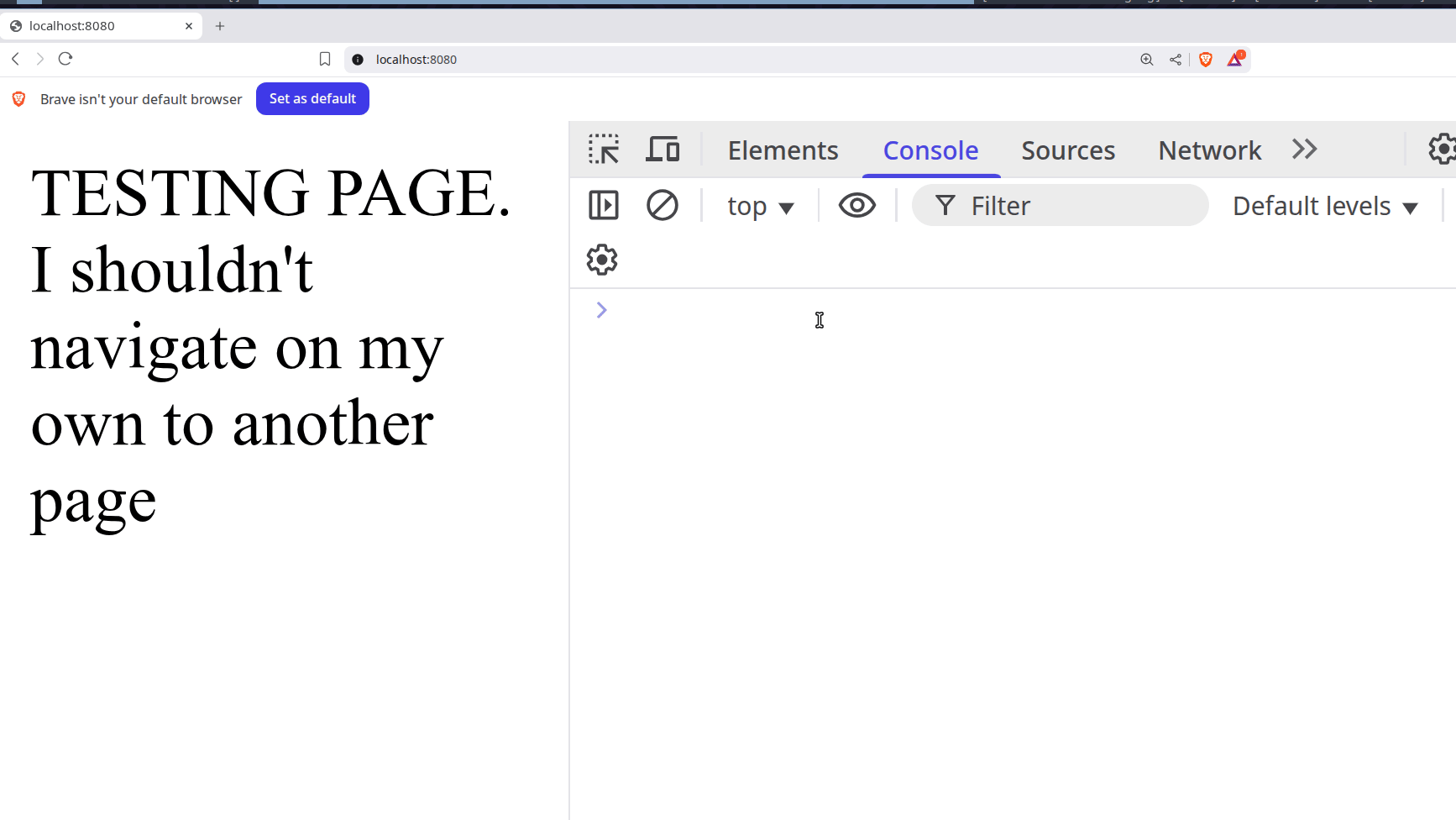Create a live expression with eye icon
The width and height of the screenshot is (1456, 820).
point(856,205)
